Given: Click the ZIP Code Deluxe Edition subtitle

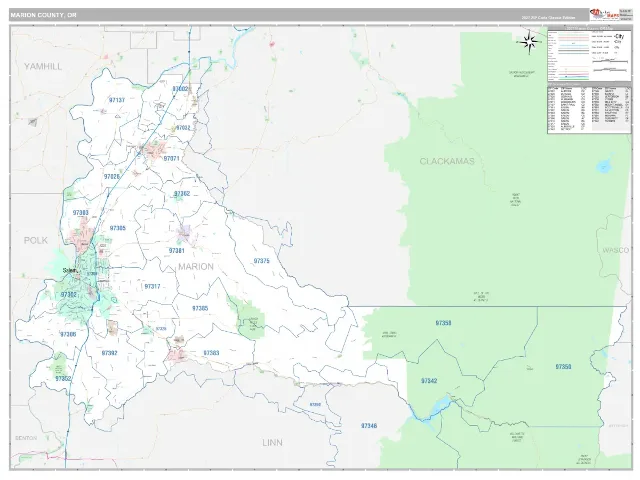Looking at the screenshot, I should (549, 18).
